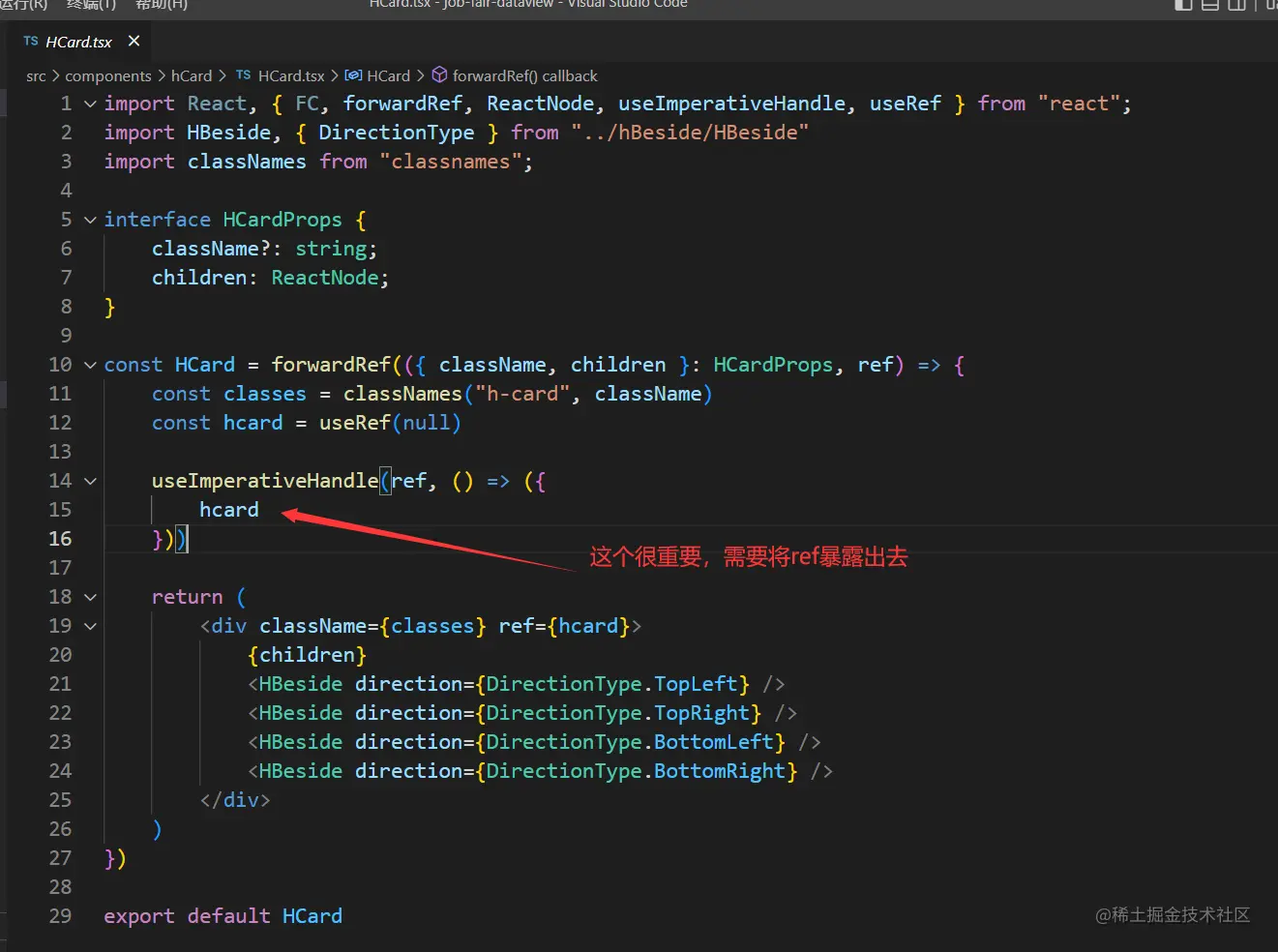This screenshot has height=952, width=1278.
Task: Click "useRef(null)" on line 12
Action: (390, 423)
